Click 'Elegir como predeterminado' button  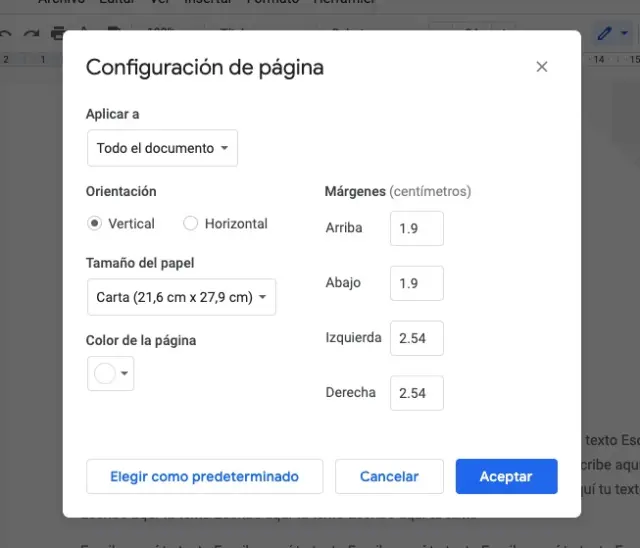click(204, 477)
